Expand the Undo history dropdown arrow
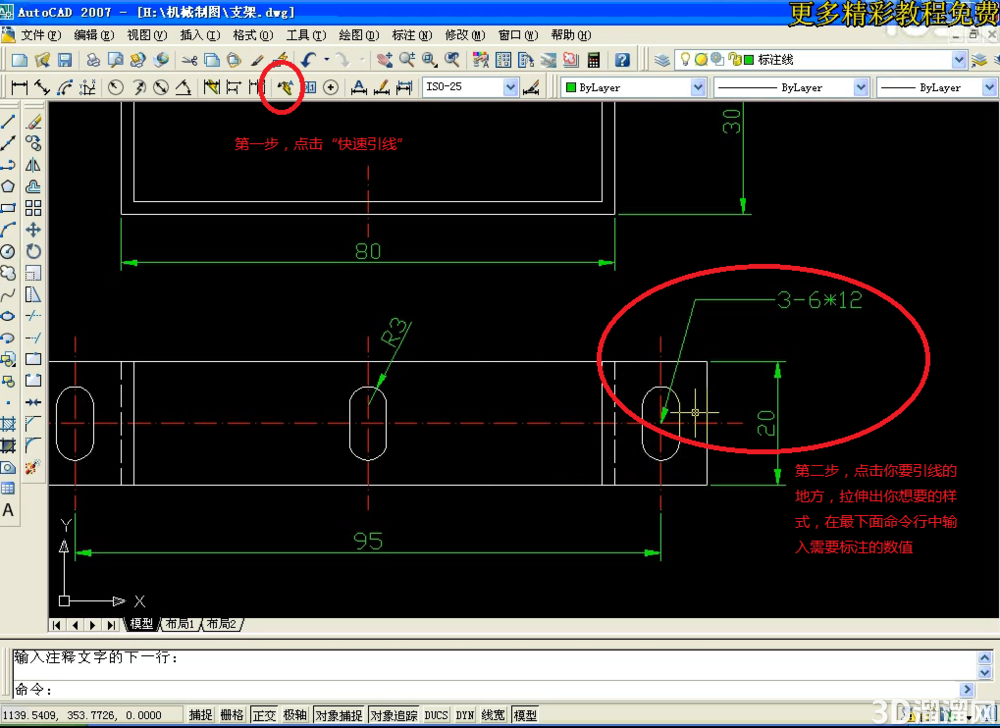 click(x=327, y=60)
